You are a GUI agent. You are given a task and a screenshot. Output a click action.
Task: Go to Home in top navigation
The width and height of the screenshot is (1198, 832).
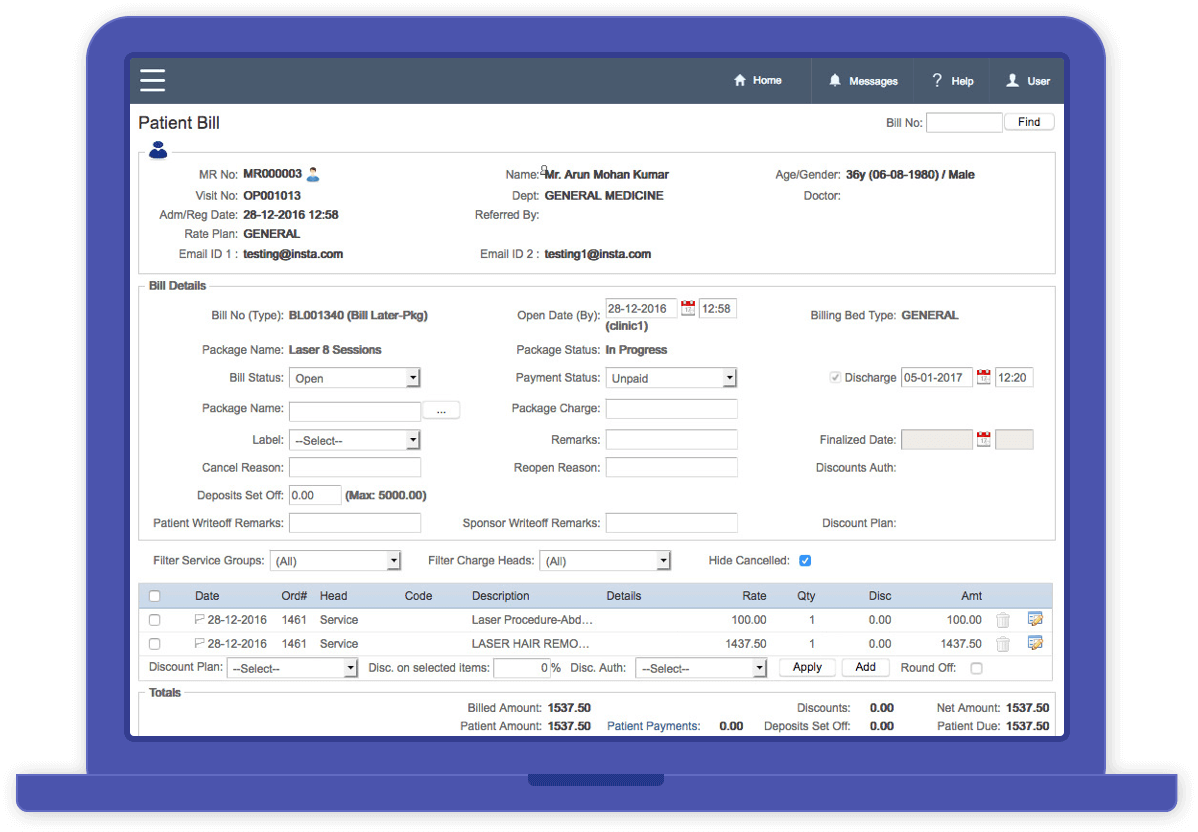tap(758, 81)
